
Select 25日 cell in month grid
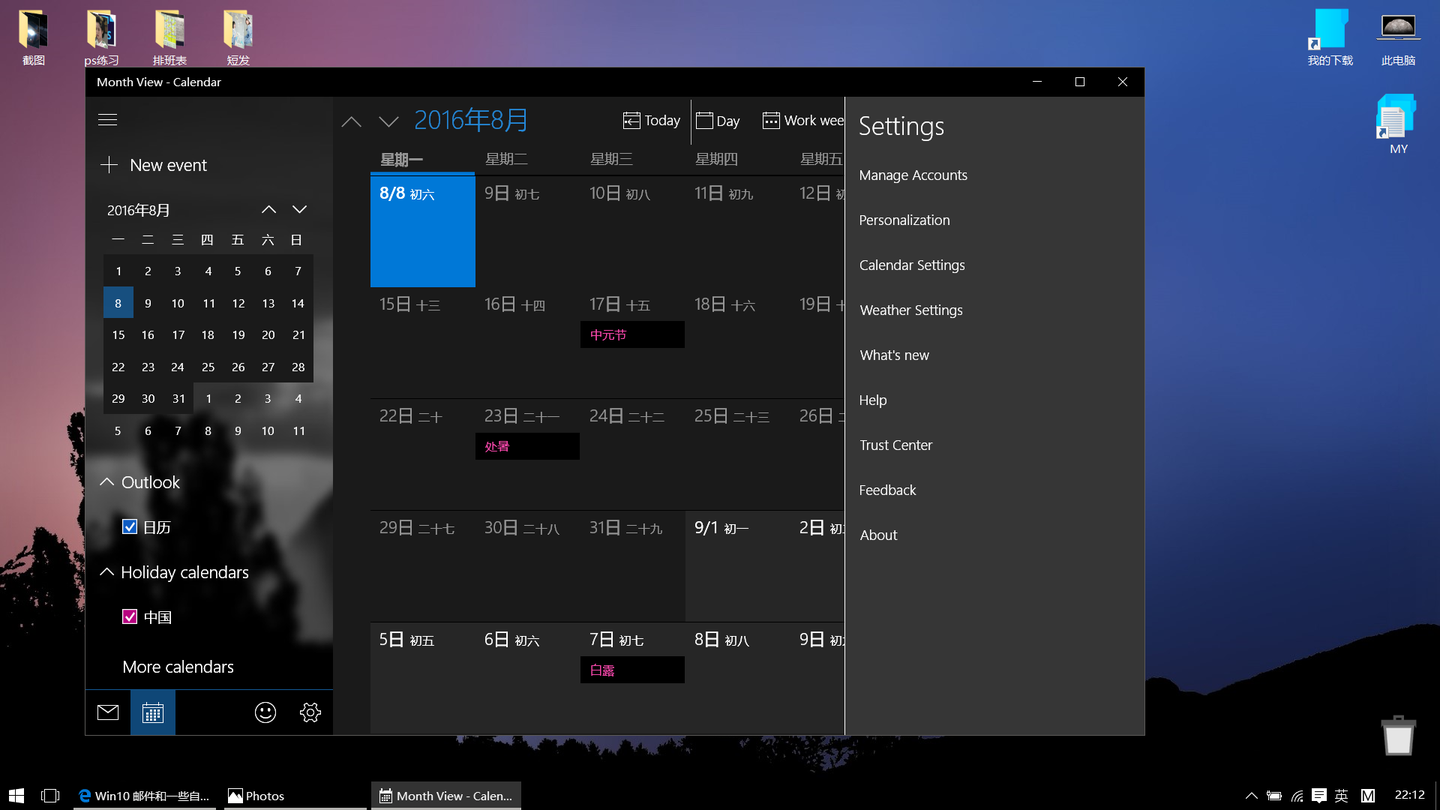point(737,455)
